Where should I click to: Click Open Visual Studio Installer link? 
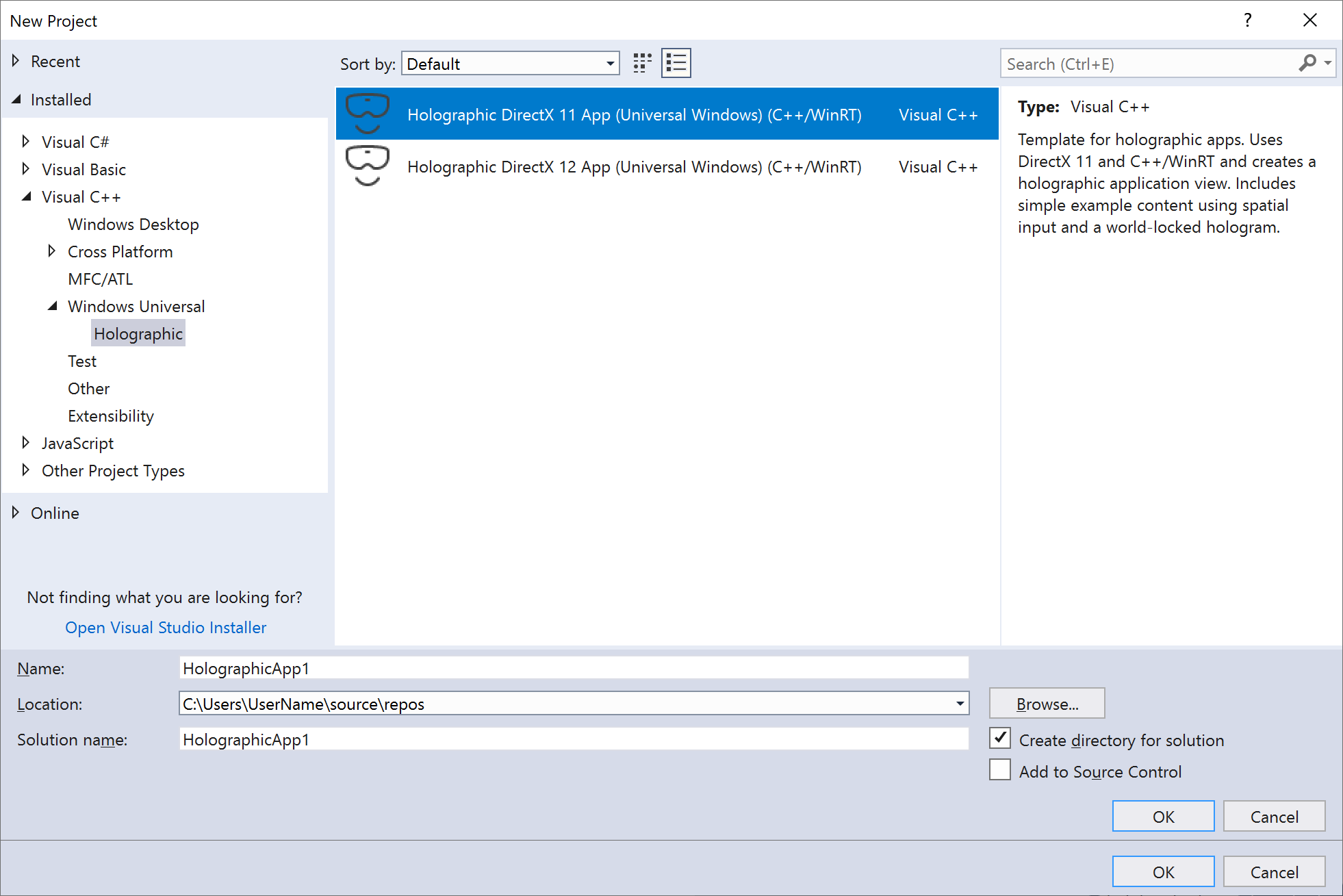[x=164, y=627]
